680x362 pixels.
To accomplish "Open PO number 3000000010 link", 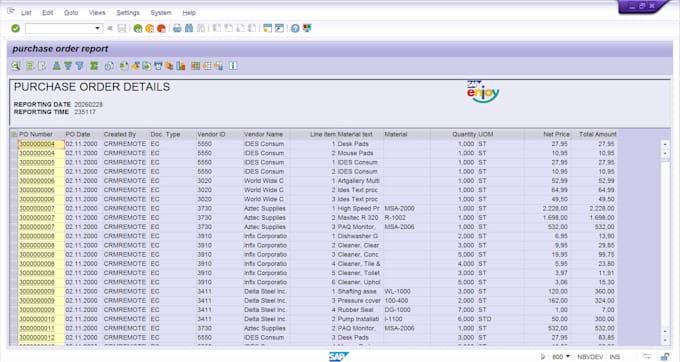I will coord(37,319).
